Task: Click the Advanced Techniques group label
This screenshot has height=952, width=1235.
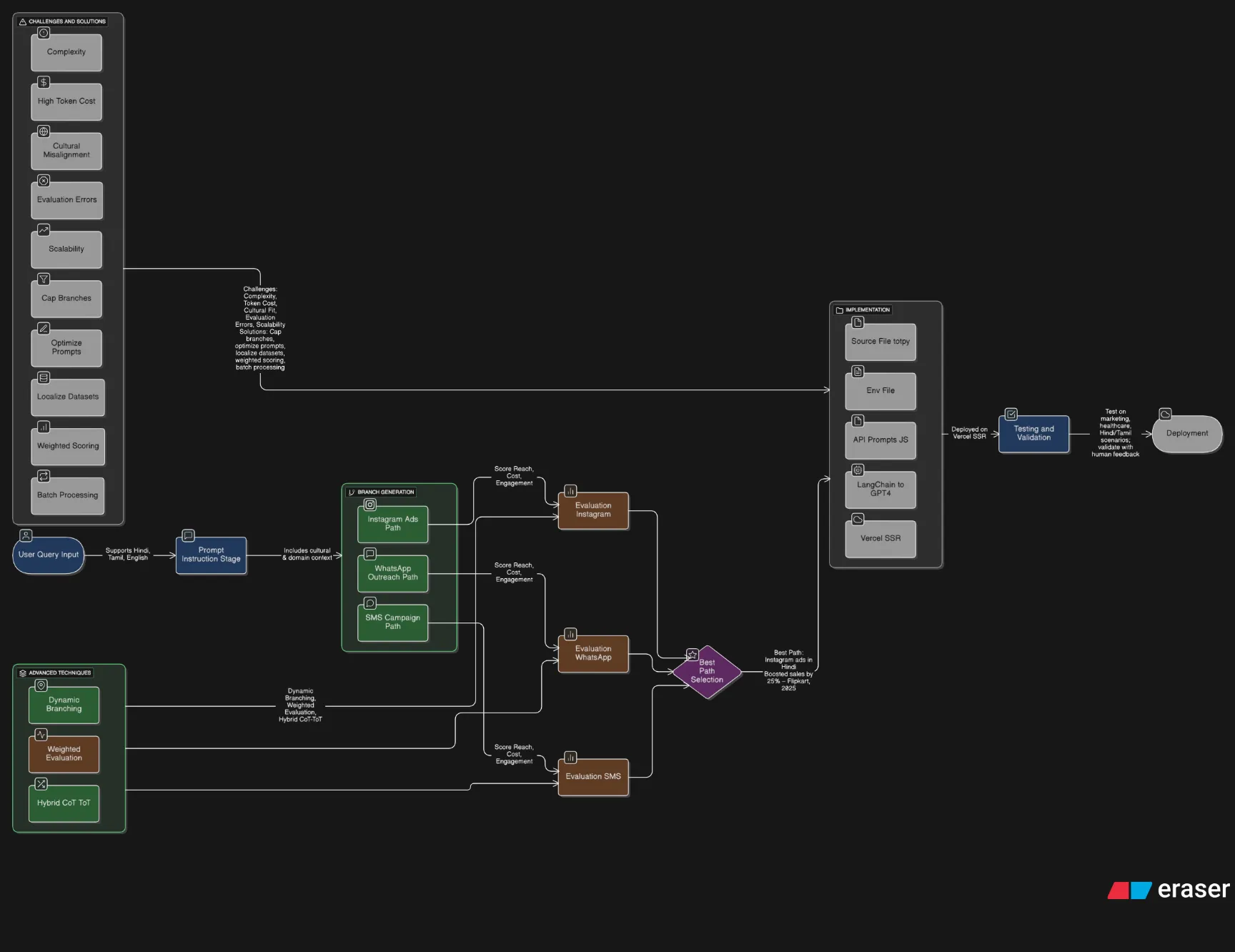Action: (x=55, y=673)
